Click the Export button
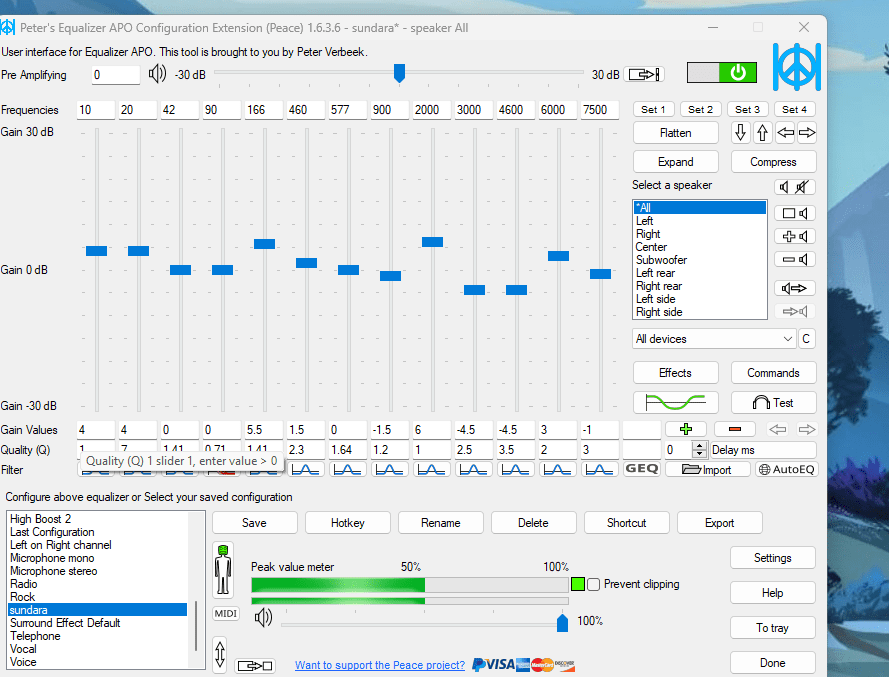 point(719,523)
